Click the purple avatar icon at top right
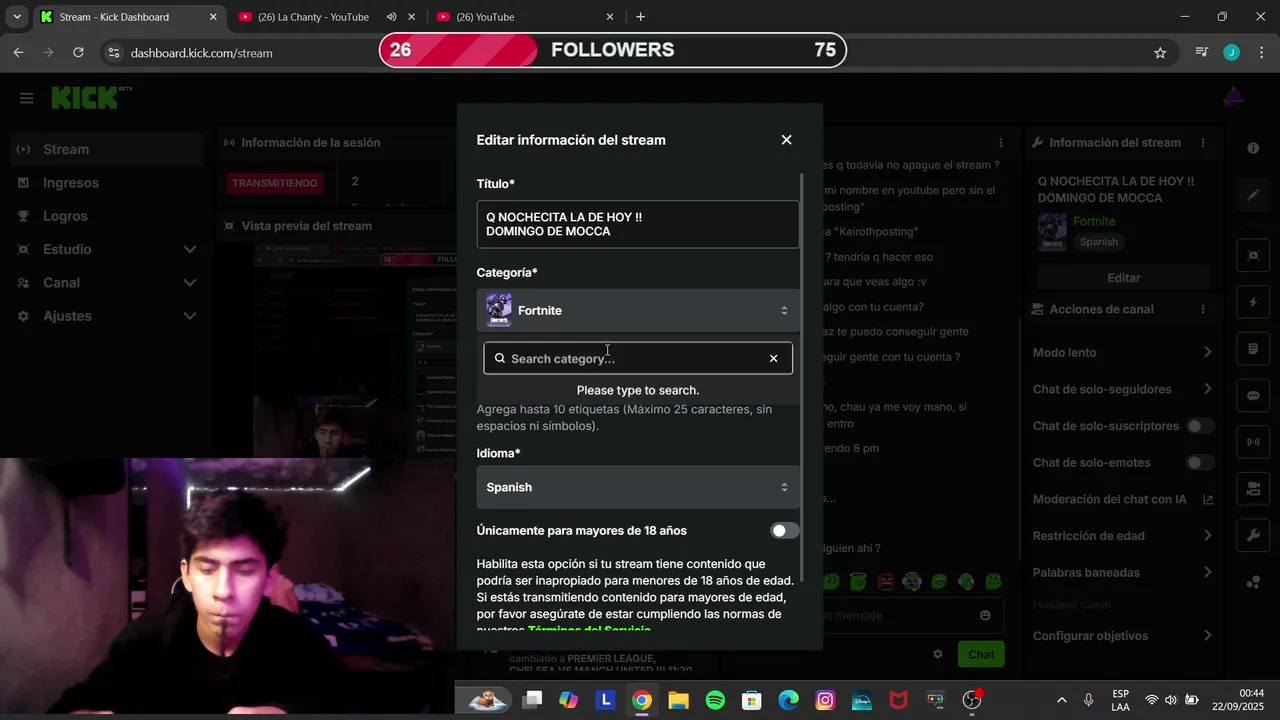This screenshot has height=720, width=1280. click(1233, 98)
